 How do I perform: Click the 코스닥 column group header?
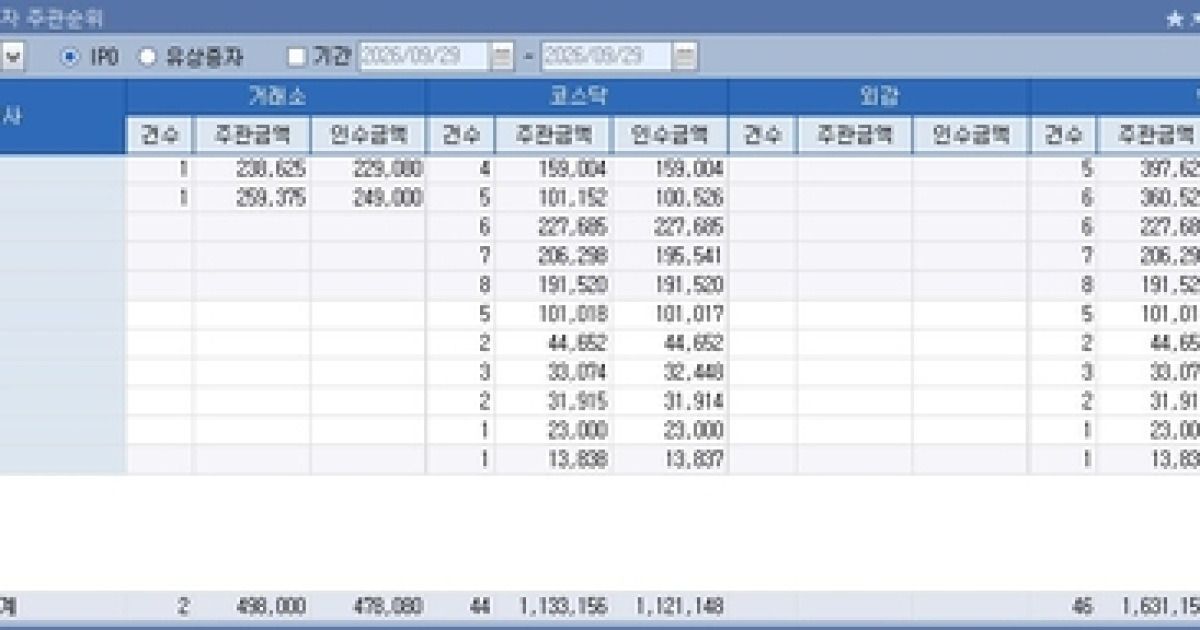(578, 98)
